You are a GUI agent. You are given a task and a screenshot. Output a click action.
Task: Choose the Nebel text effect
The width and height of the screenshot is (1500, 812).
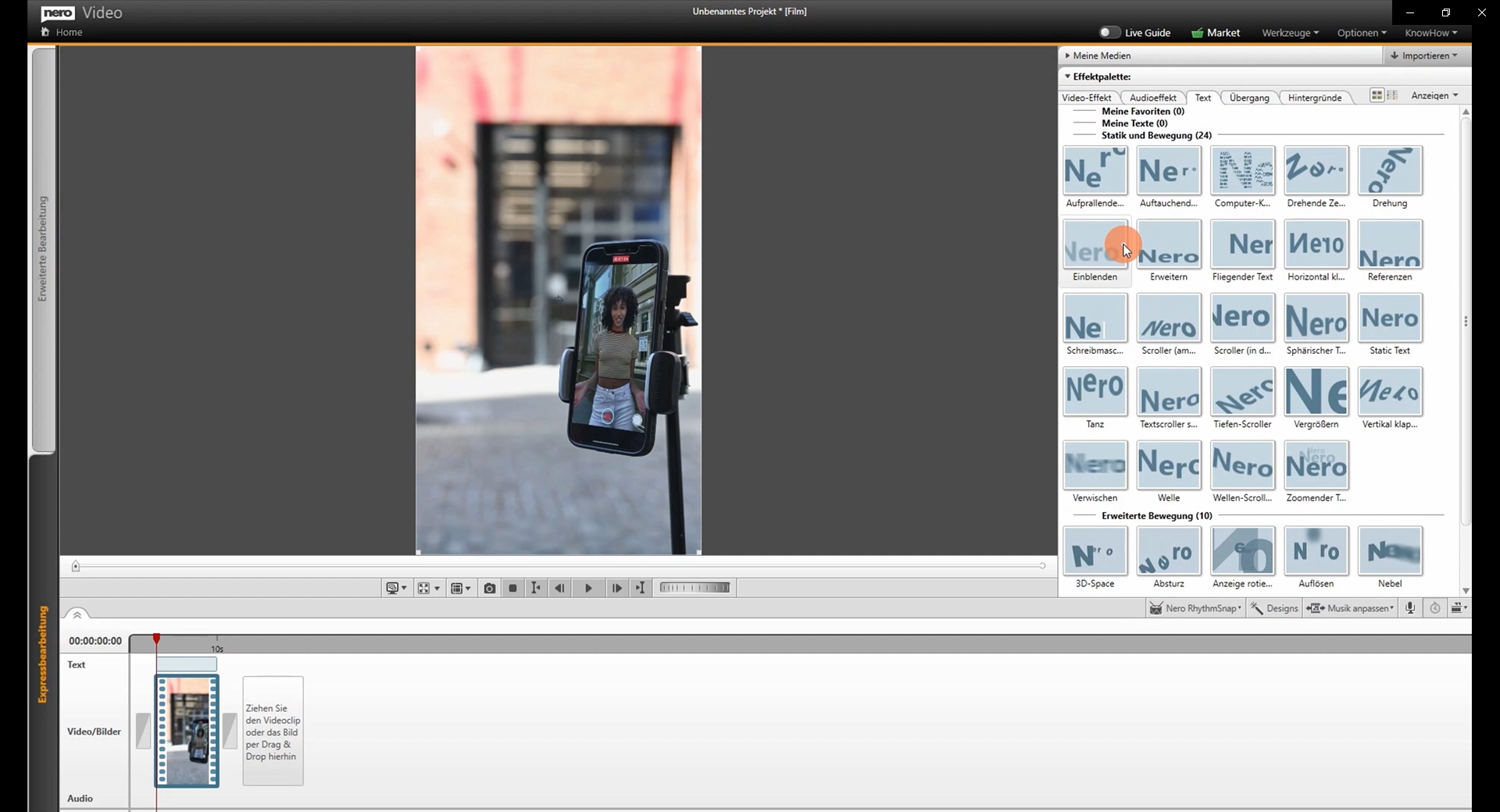pos(1390,550)
